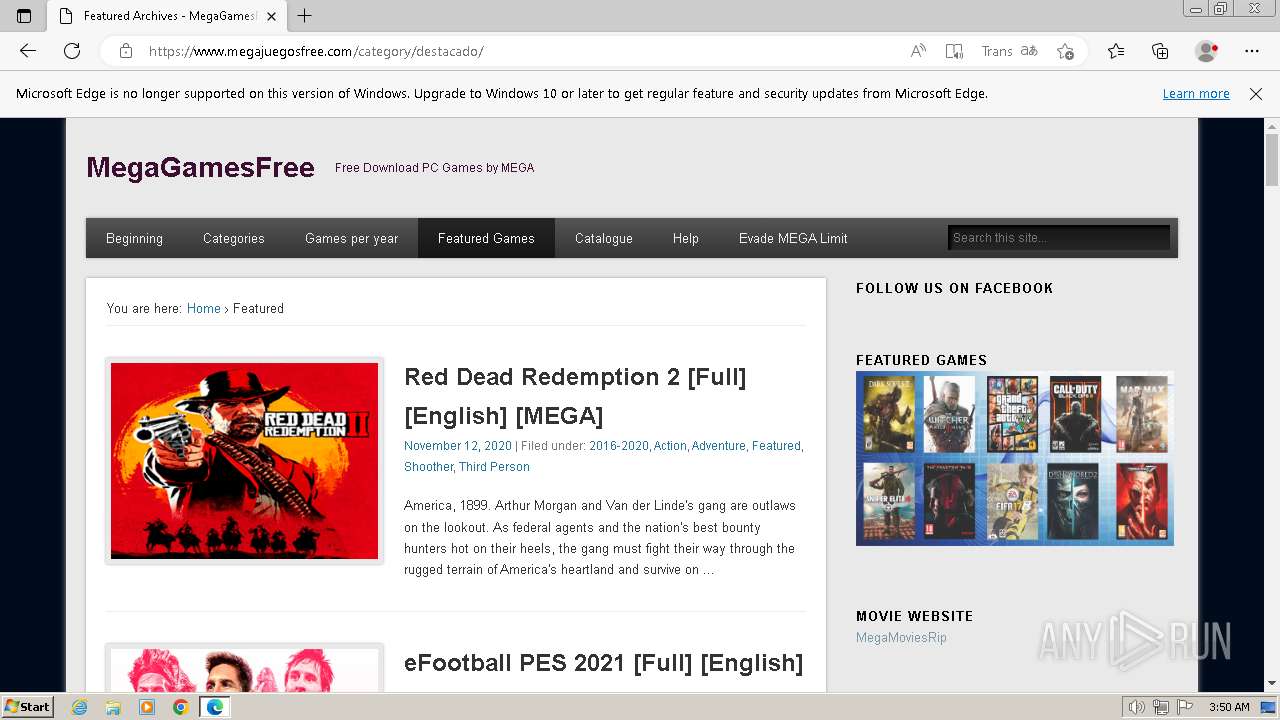Screen dimensions: 1280x720
Task: Open the 2016-2020 category link
Action: tap(619, 446)
